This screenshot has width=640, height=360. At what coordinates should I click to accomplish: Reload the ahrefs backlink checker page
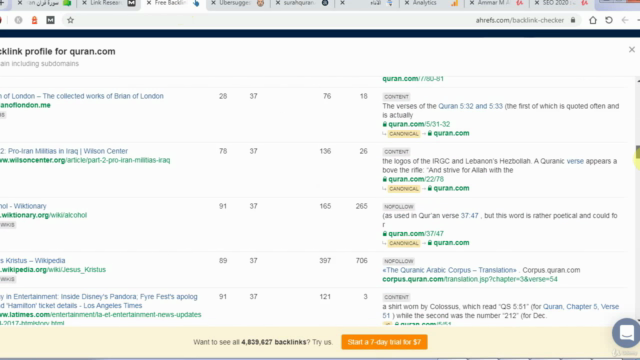pyautogui.click(x=609, y=20)
